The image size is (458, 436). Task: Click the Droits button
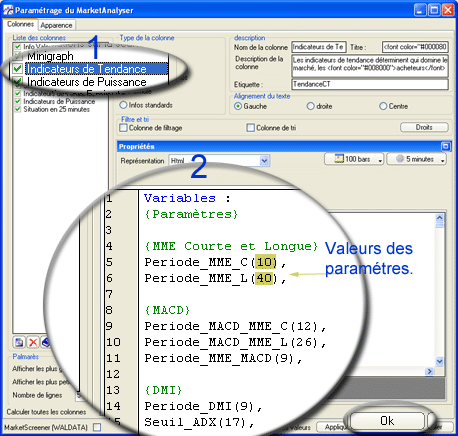click(424, 127)
